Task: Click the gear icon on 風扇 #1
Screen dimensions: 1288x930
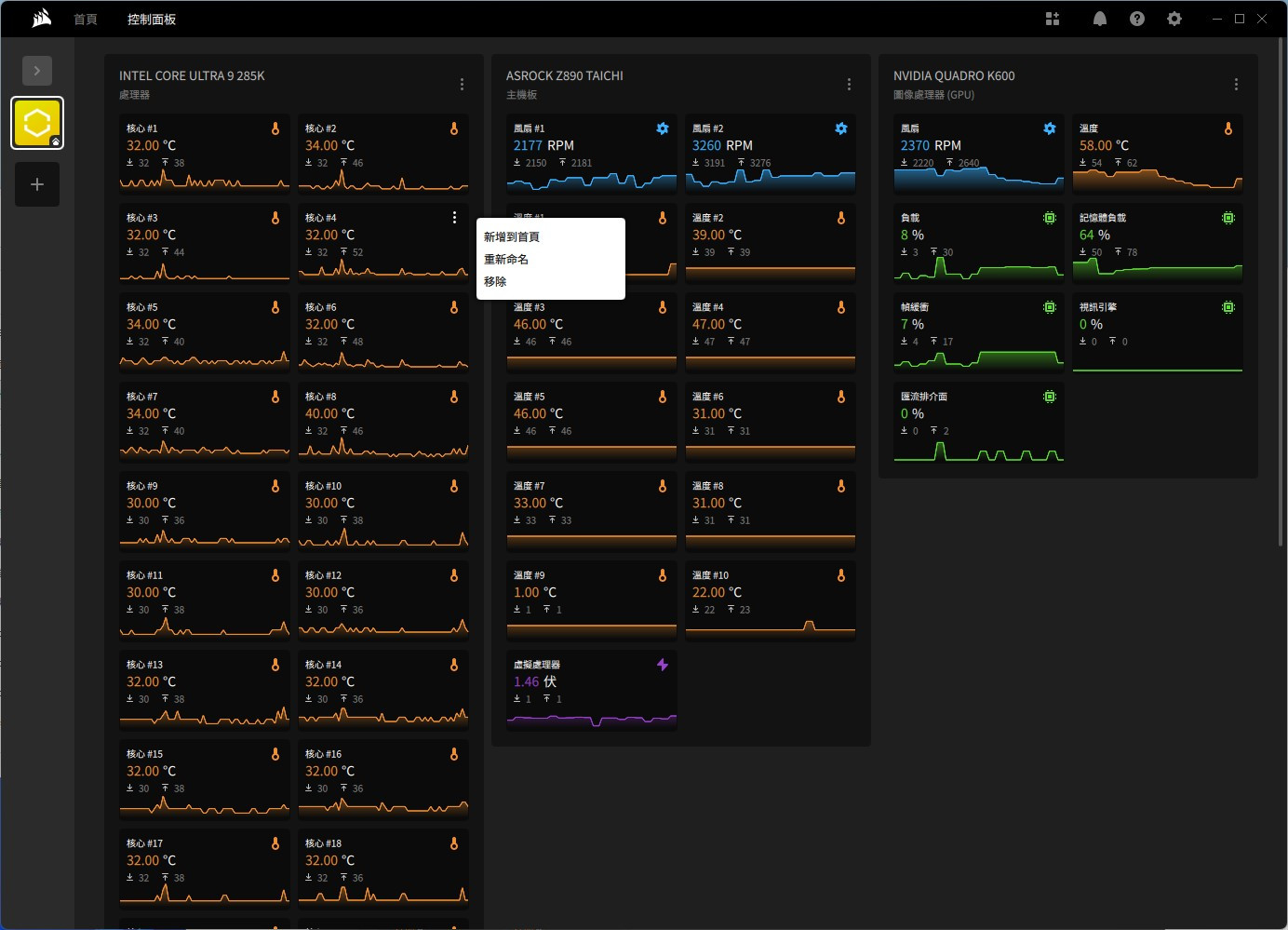Action: pos(663,128)
